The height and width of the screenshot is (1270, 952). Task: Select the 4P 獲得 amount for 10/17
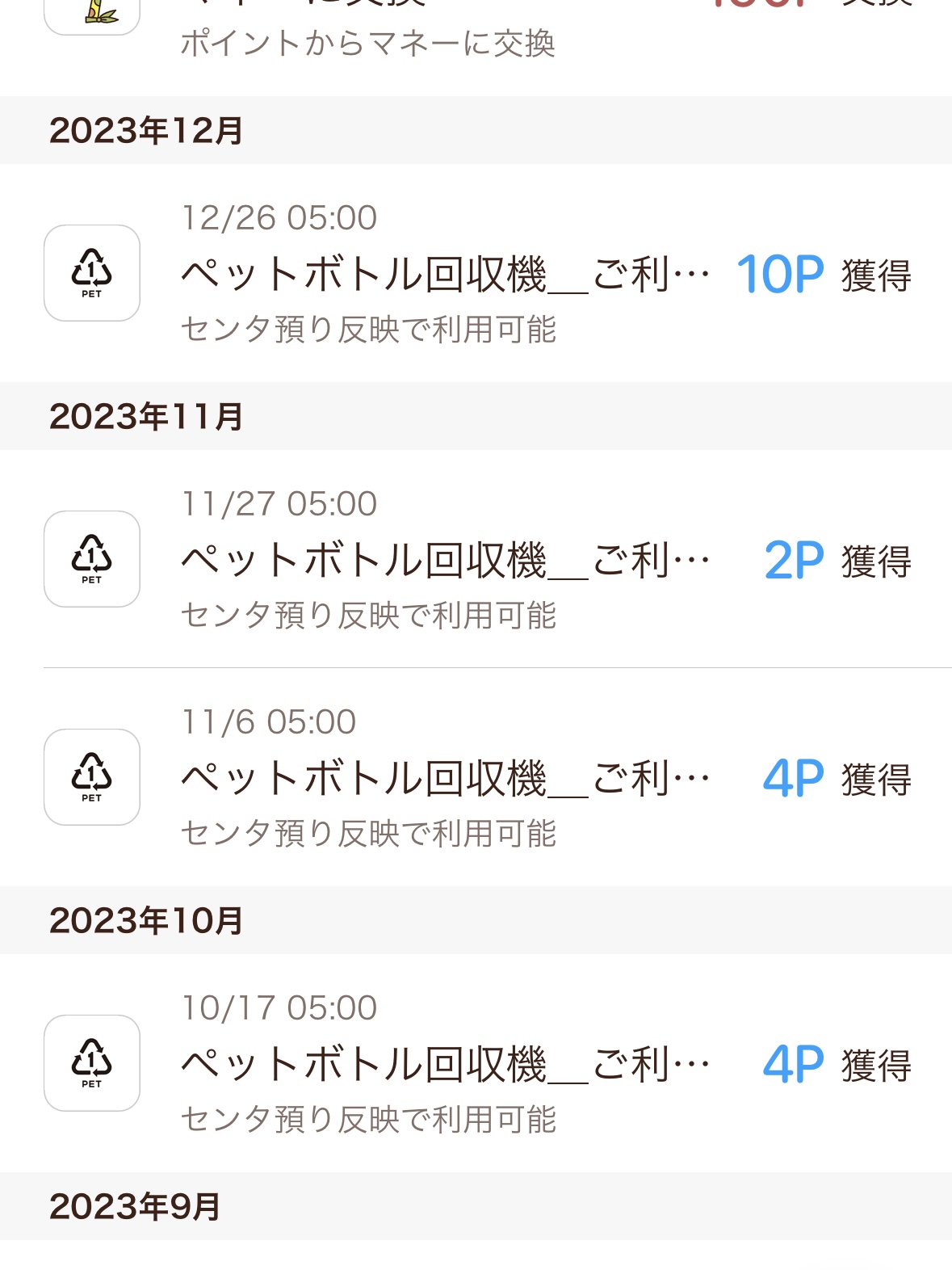(837, 1065)
